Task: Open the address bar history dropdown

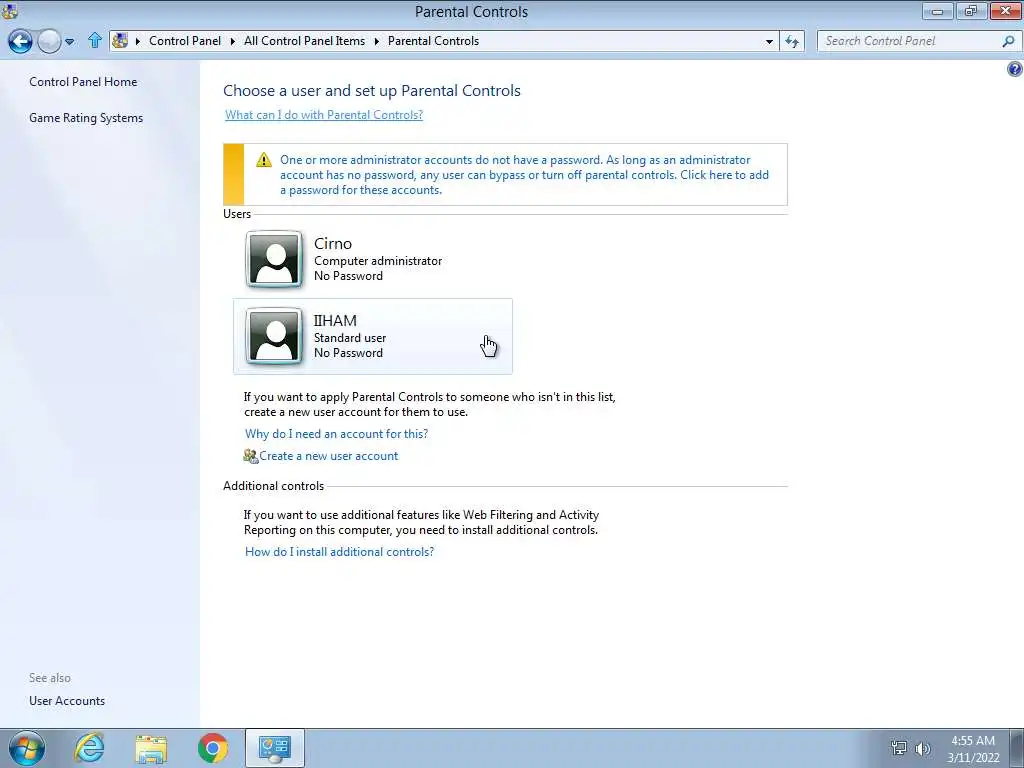Action: click(x=769, y=41)
